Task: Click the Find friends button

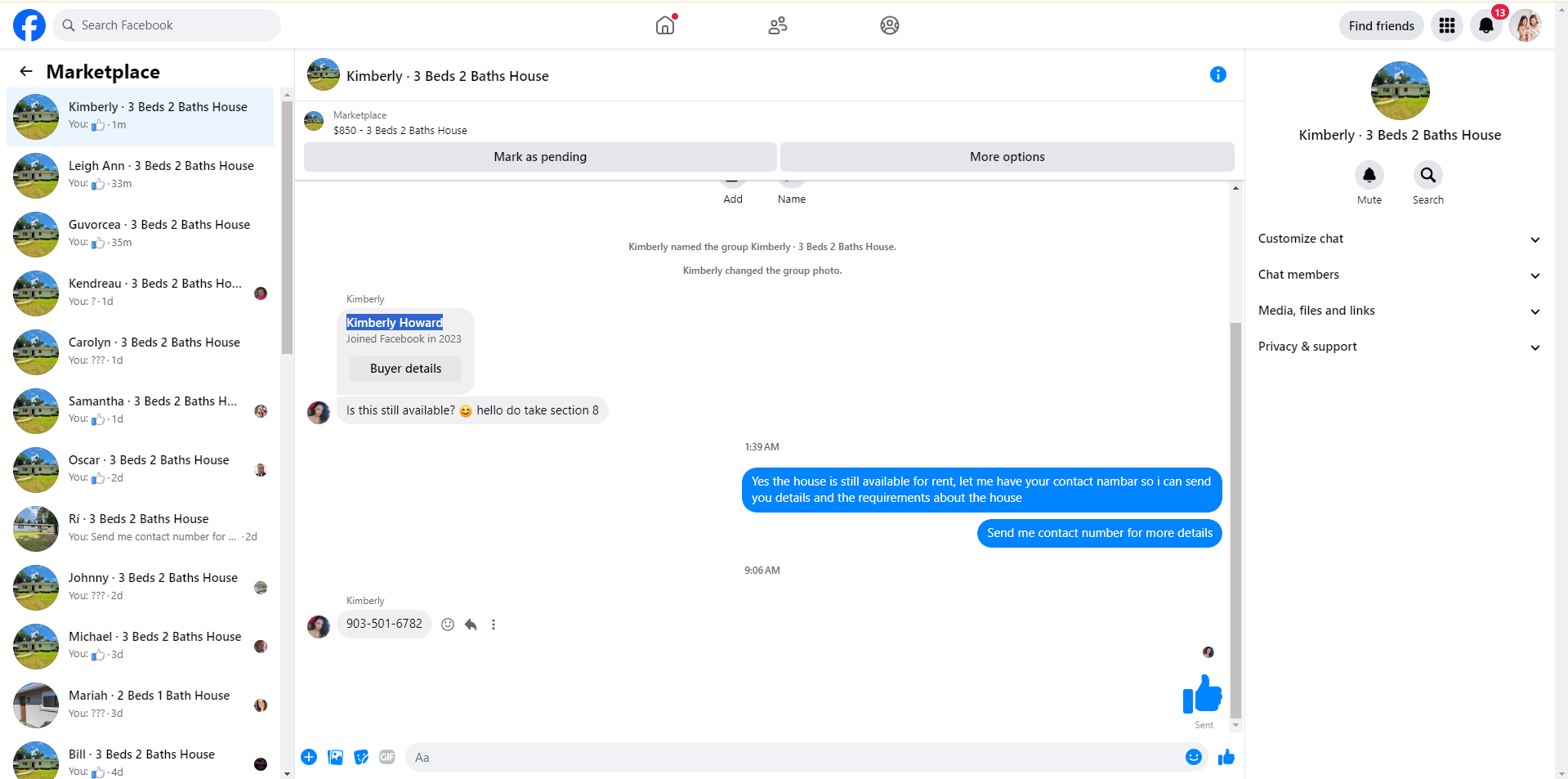Action: click(x=1381, y=25)
